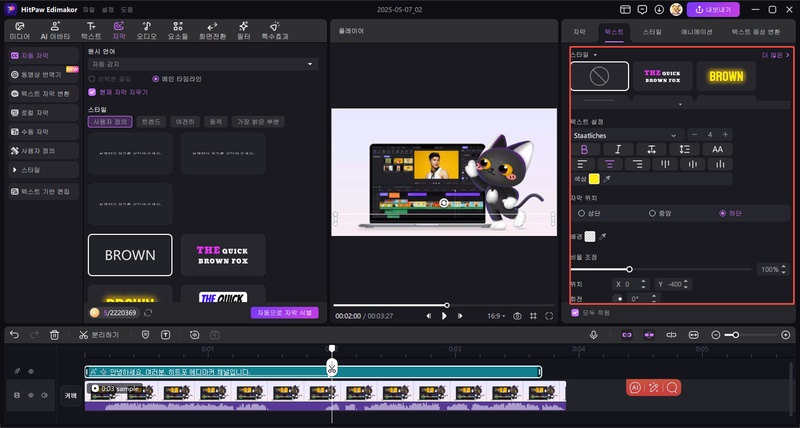Open the Staatliches font dropdown
The width and height of the screenshot is (800, 428).
pos(627,135)
